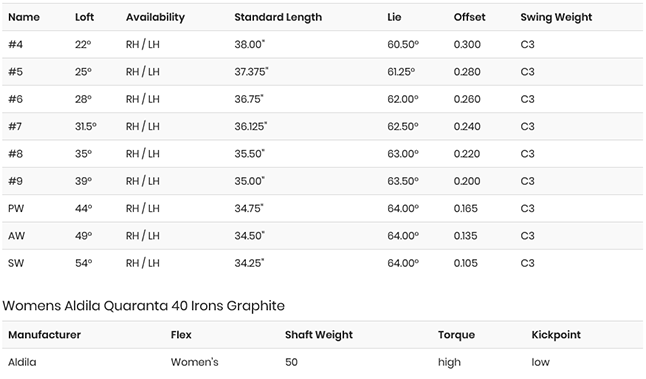The image size is (646, 379).
Task: Click the Name column header
Action: tap(24, 17)
